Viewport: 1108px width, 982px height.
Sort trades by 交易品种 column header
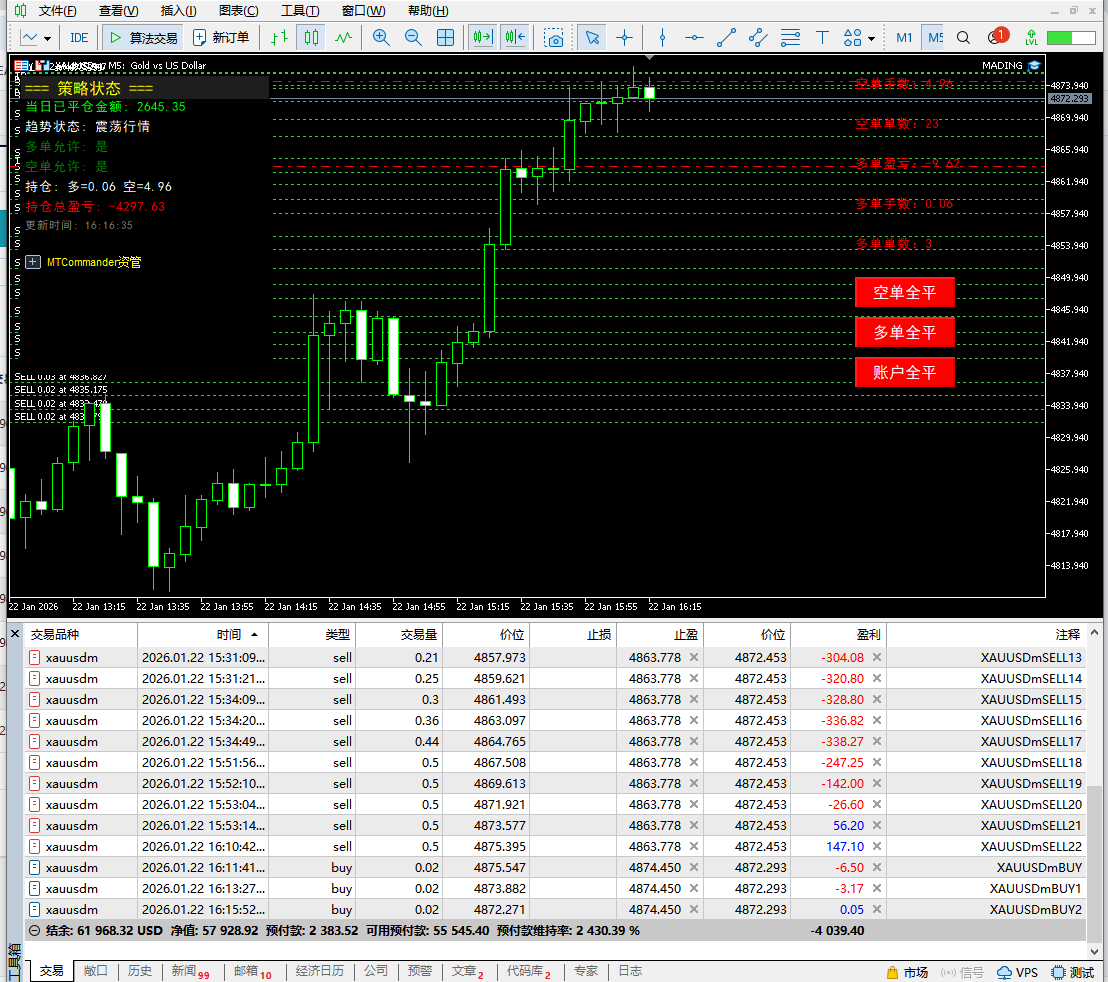tap(81, 634)
